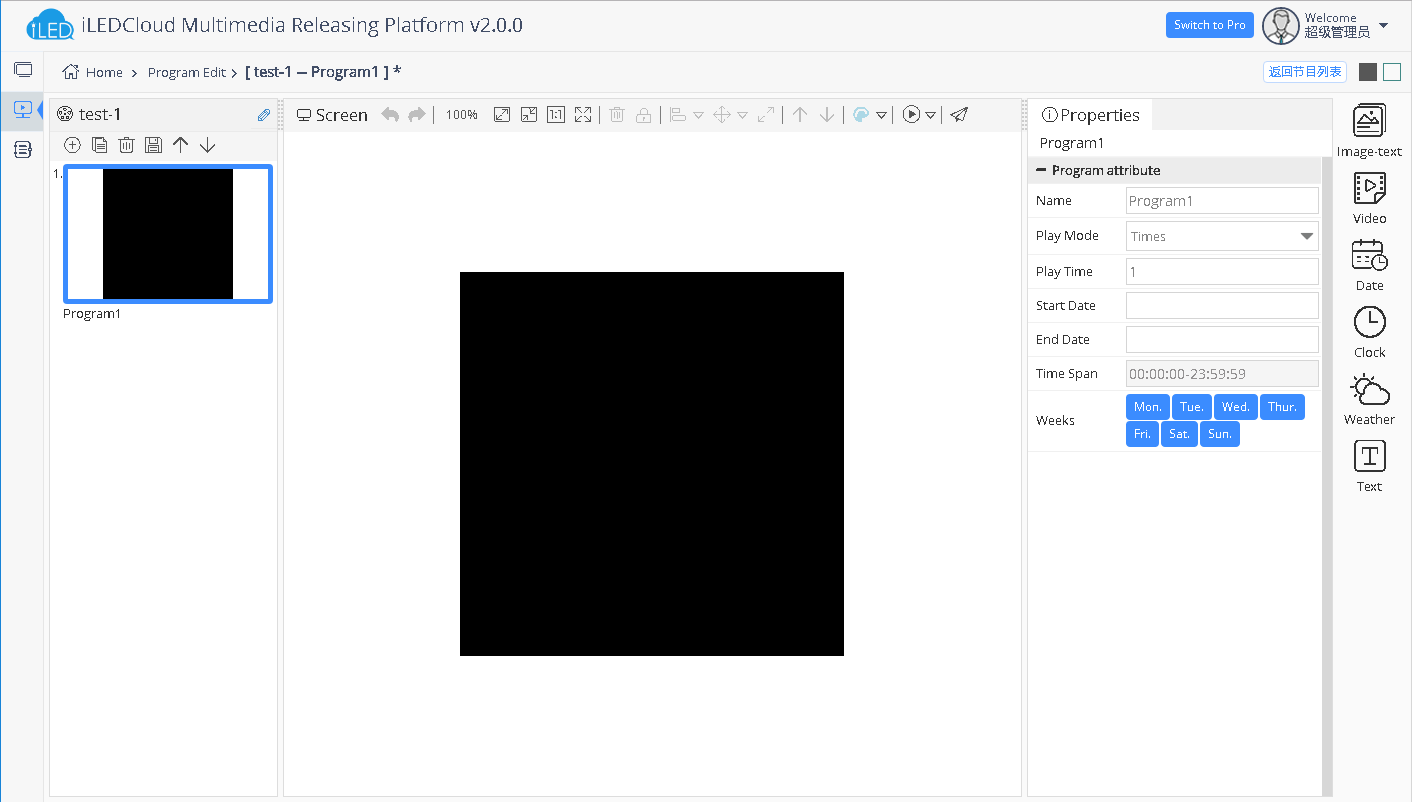This screenshot has width=1412, height=802.
Task: Add a Weather component
Action: pyautogui.click(x=1369, y=399)
